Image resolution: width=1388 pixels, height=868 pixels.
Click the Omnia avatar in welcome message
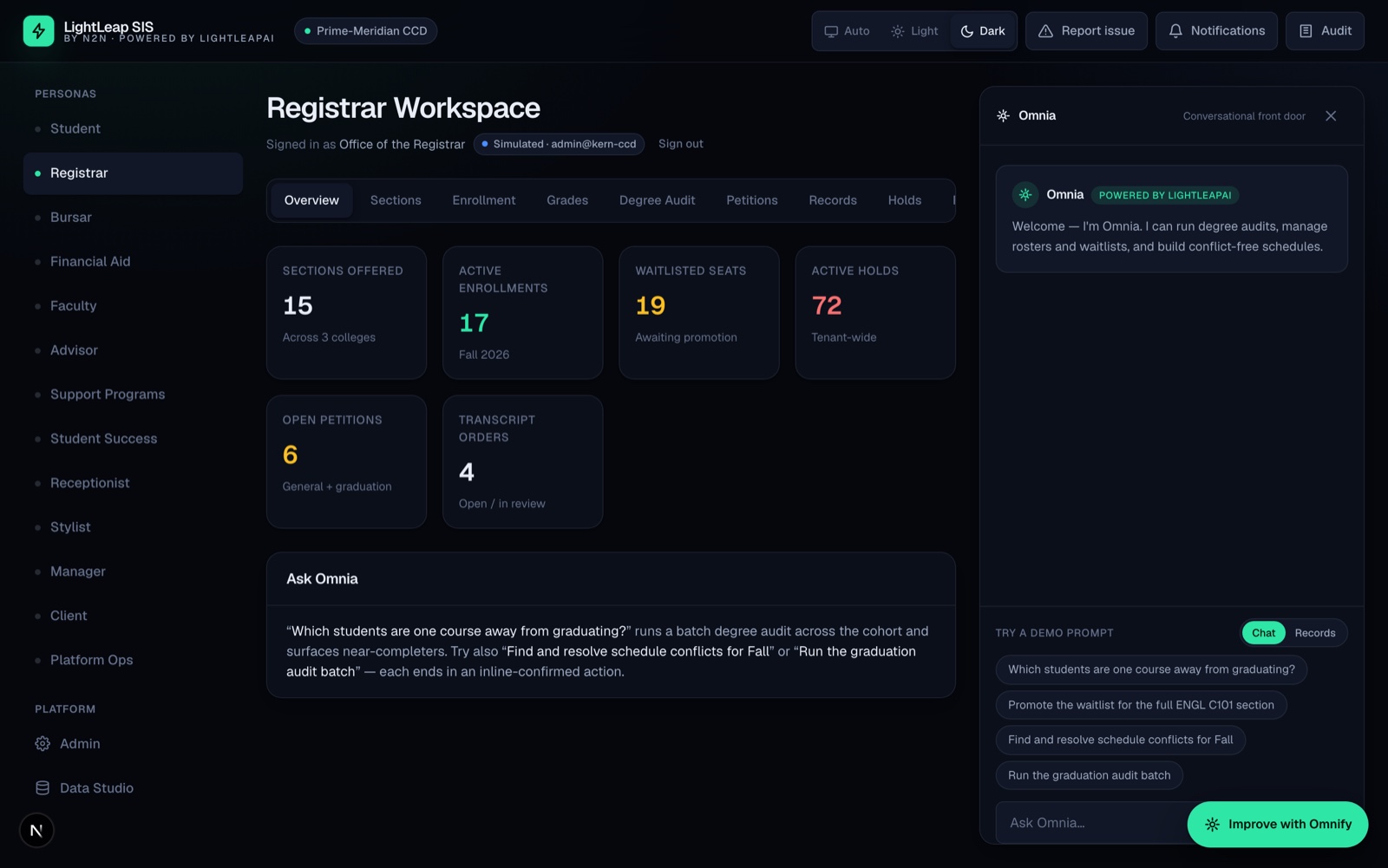pyautogui.click(x=1025, y=195)
